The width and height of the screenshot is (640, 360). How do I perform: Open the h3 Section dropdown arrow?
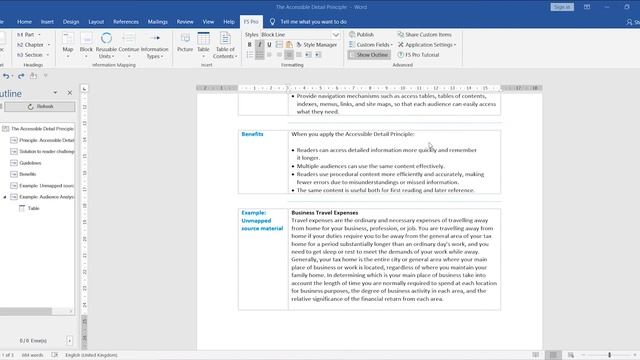point(48,55)
